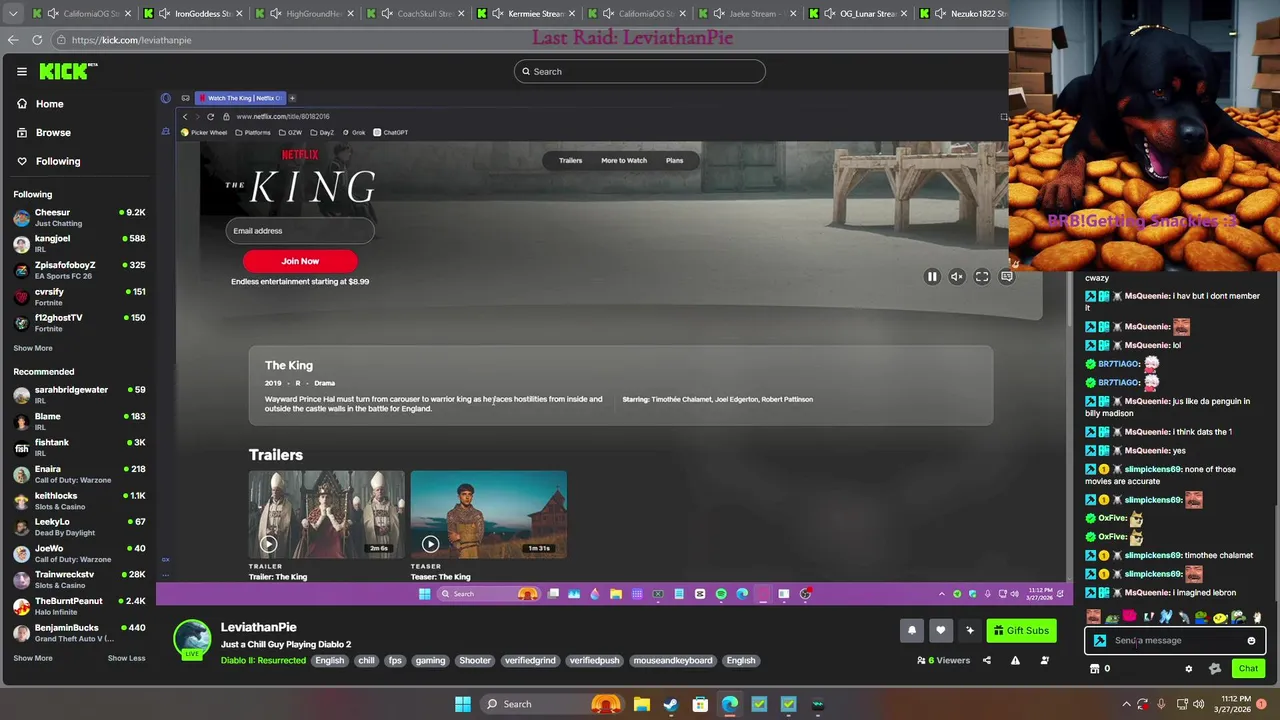
Task: Open fishtank recommended channel
Action: 78,447
